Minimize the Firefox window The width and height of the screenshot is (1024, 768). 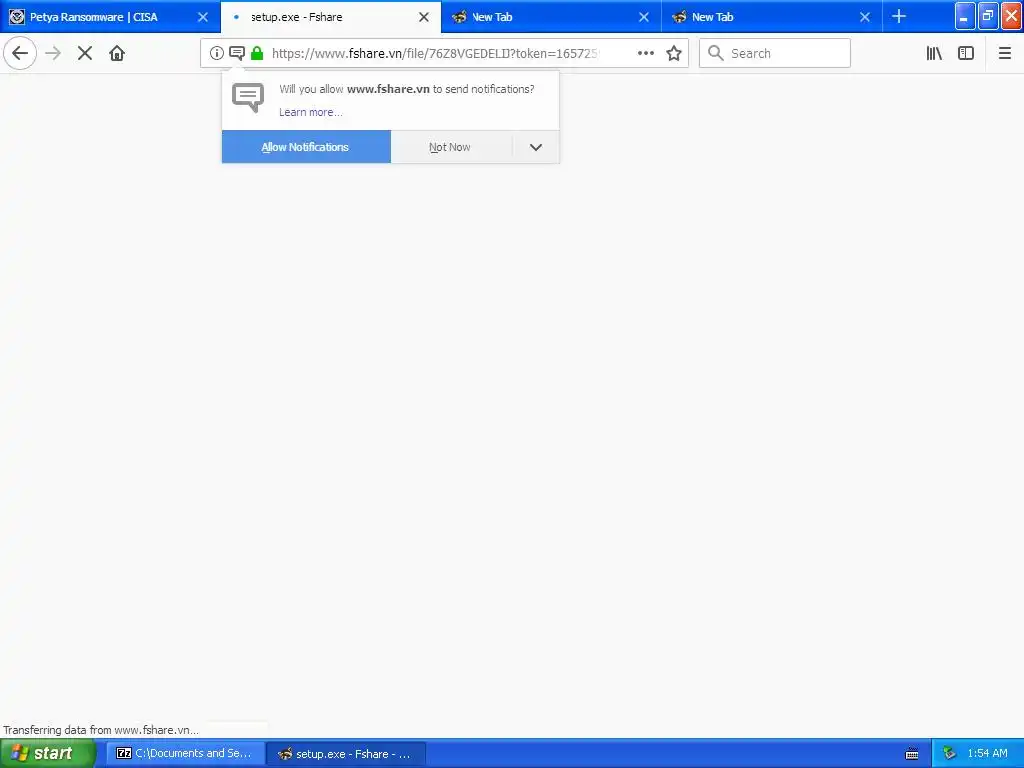965,16
